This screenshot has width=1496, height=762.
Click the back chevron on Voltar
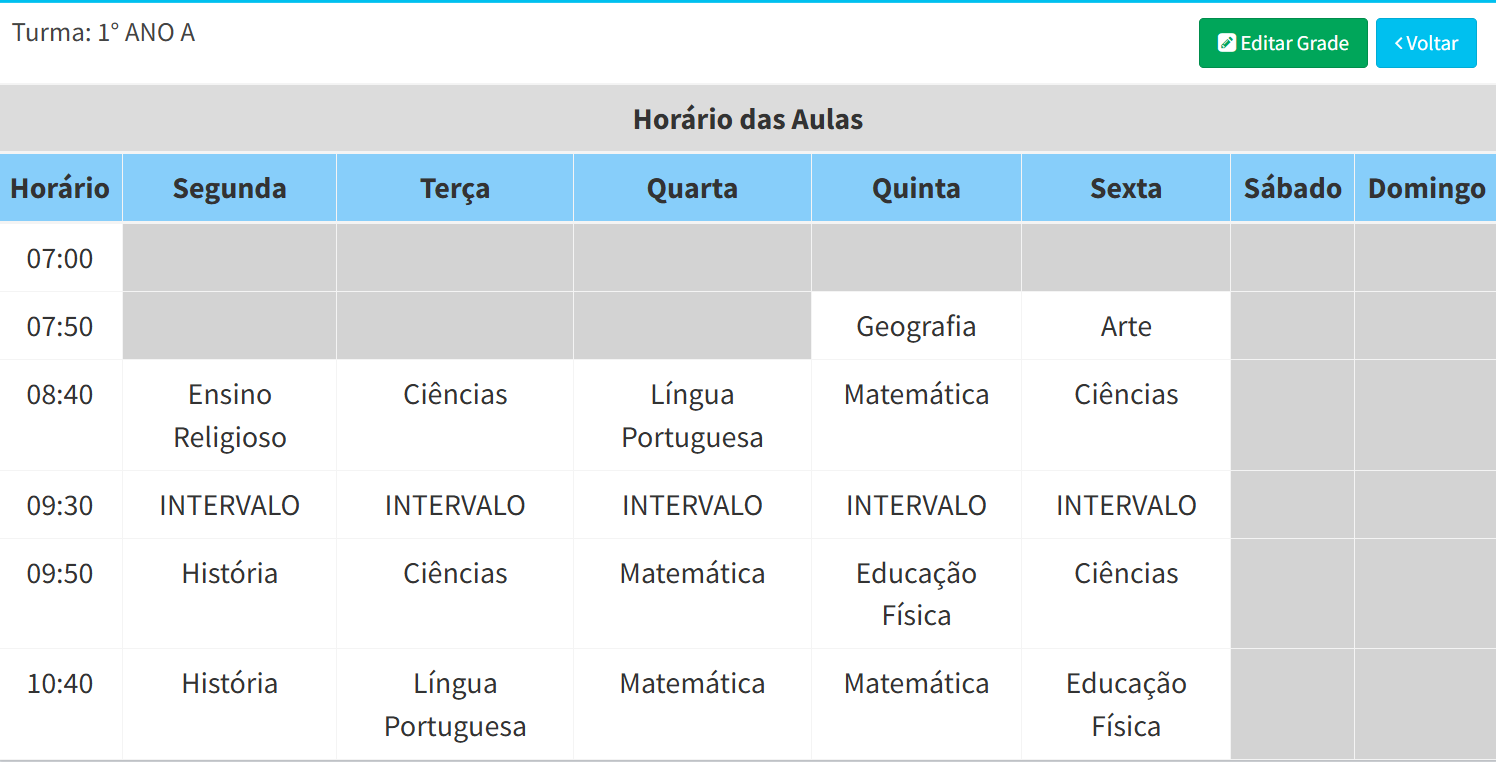point(1399,43)
